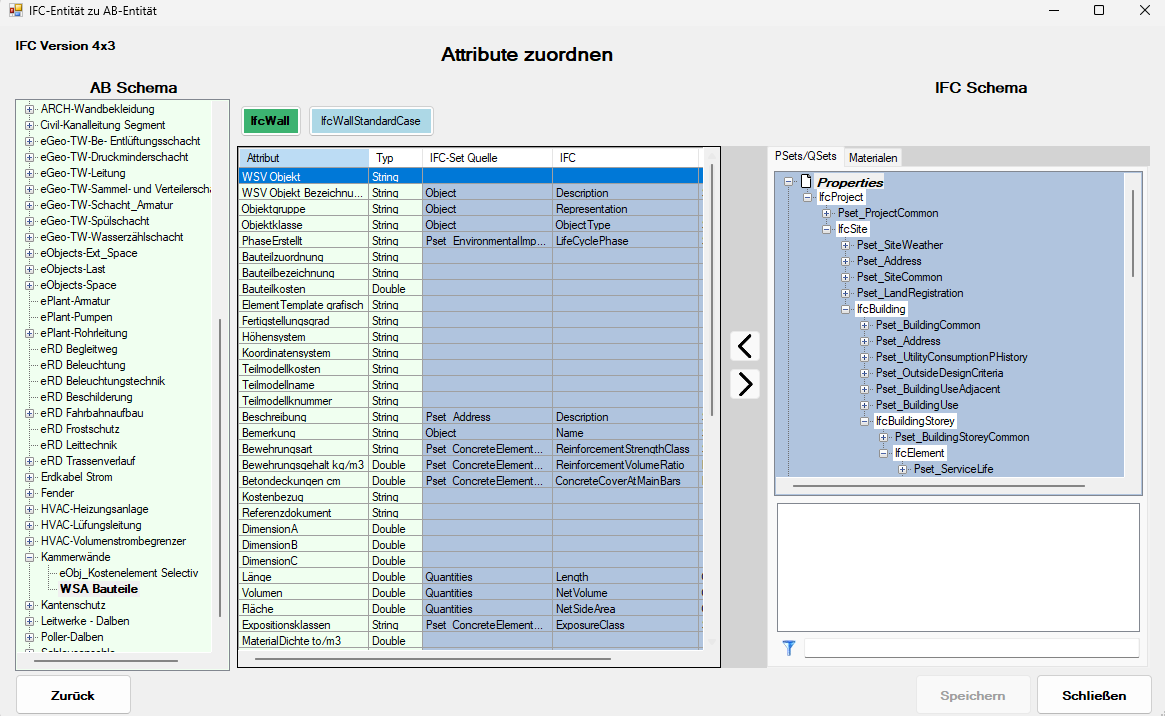Click the Properties document icon in tree
The image size is (1165, 716).
[805, 181]
